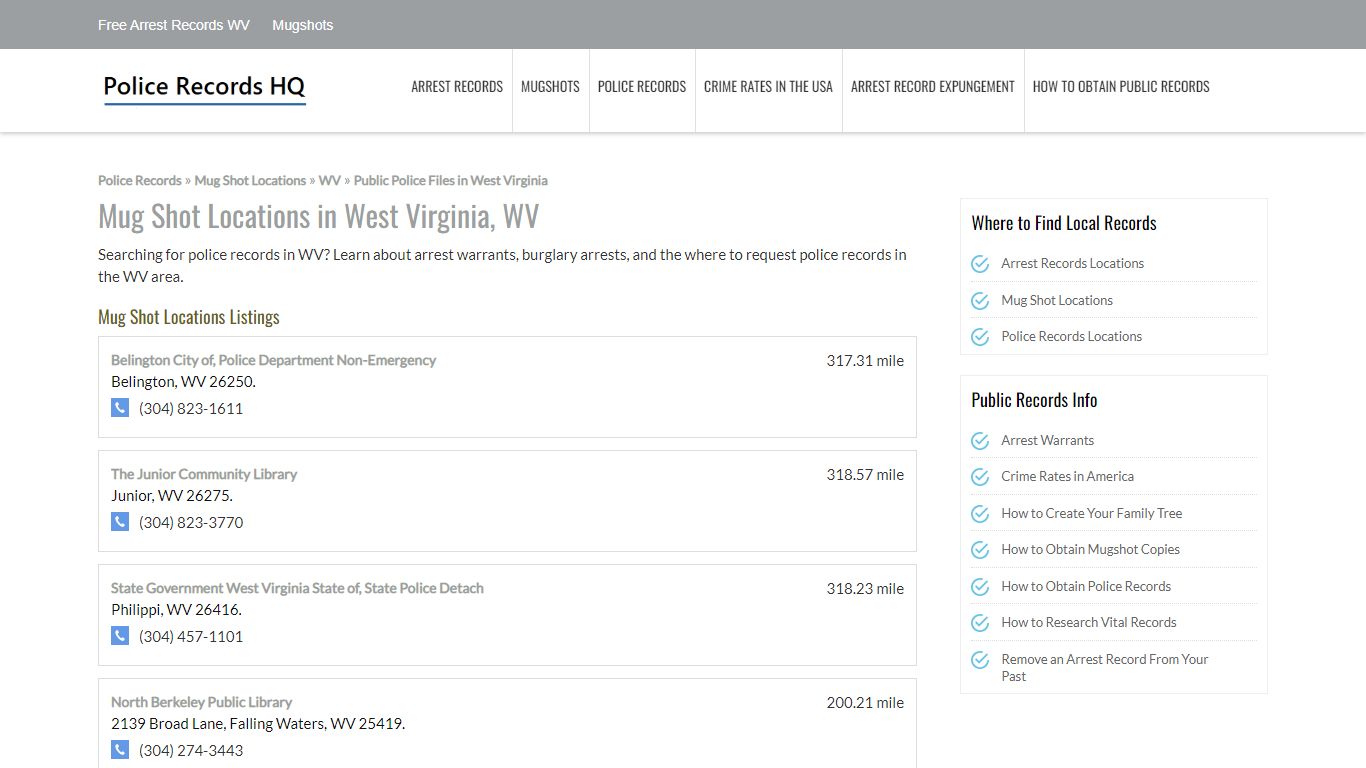The width and height of the screenshot is (1366, 768).
Task: Click phone icon beside (304) 823-3770
Action: 120,522
